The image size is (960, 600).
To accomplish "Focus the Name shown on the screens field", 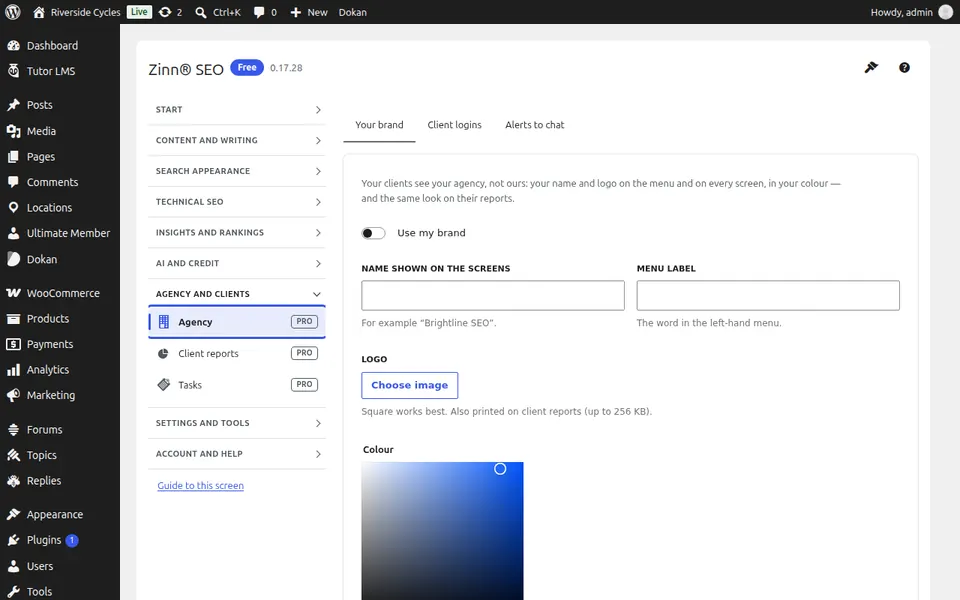I will pyautogui.click(x=493, y=296).
